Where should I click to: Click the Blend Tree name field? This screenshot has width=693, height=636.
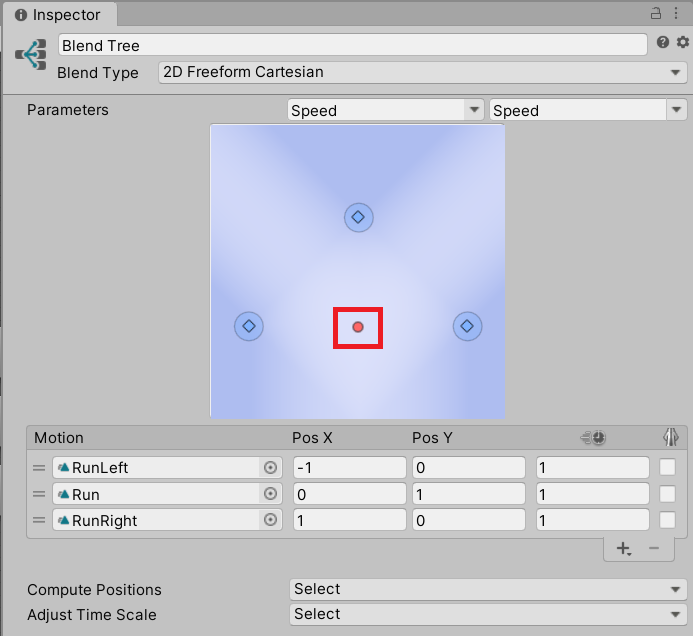[x=352, y=45]
